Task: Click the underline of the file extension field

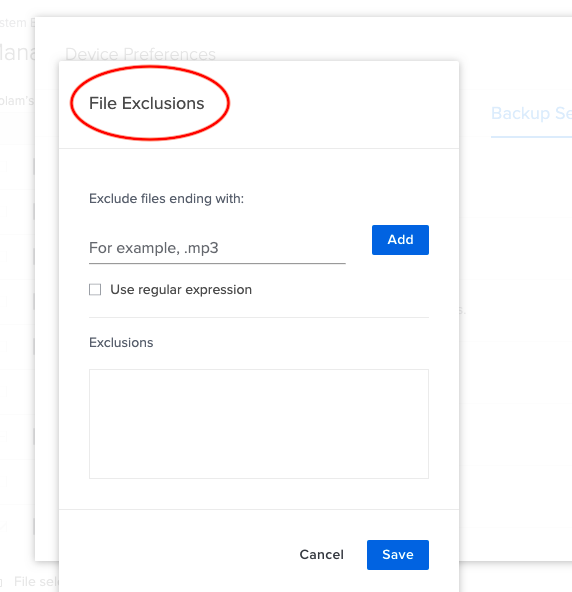Action: pyautogui.click(x=217, y=263)
